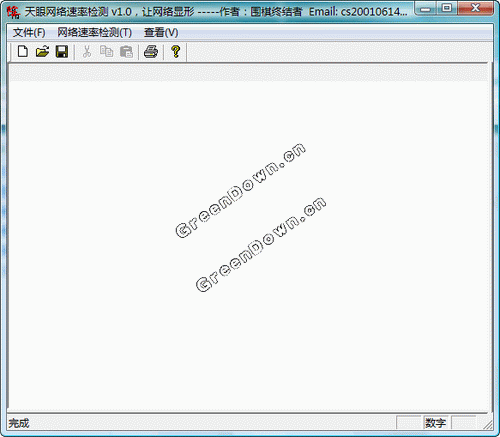
Task: Click the 完成 status bar text
Action: coord(19,423)
